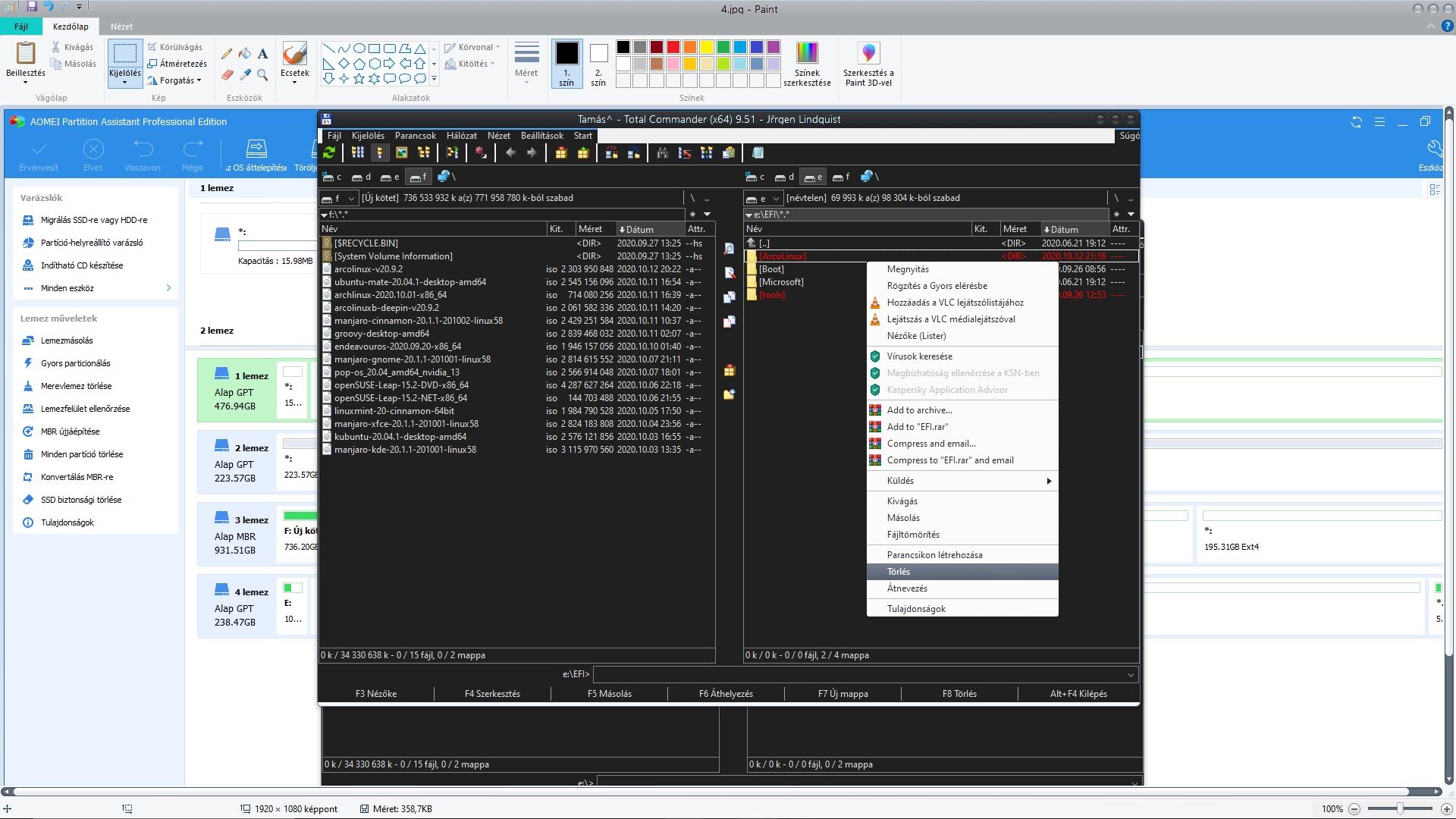Viewport: 1456px width, 819px height.
Task: Click the thumbnail view icon in Total Commander toolbar
Action: 401,152
